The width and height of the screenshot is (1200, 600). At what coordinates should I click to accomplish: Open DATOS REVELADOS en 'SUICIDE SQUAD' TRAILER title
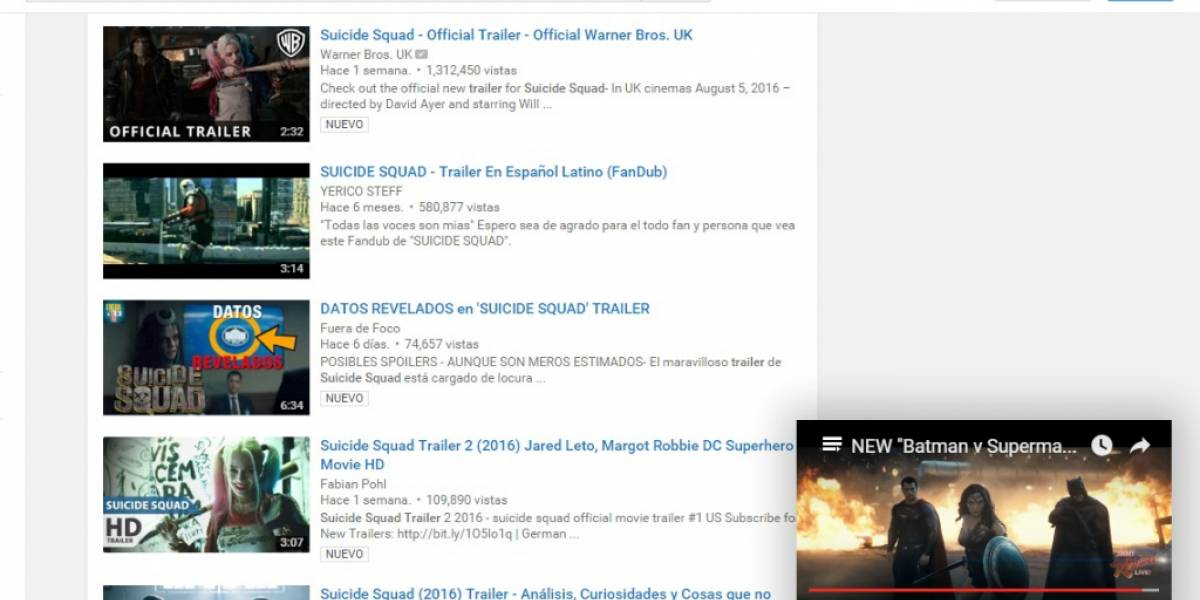pyautogui.click(x=485, y=309)
